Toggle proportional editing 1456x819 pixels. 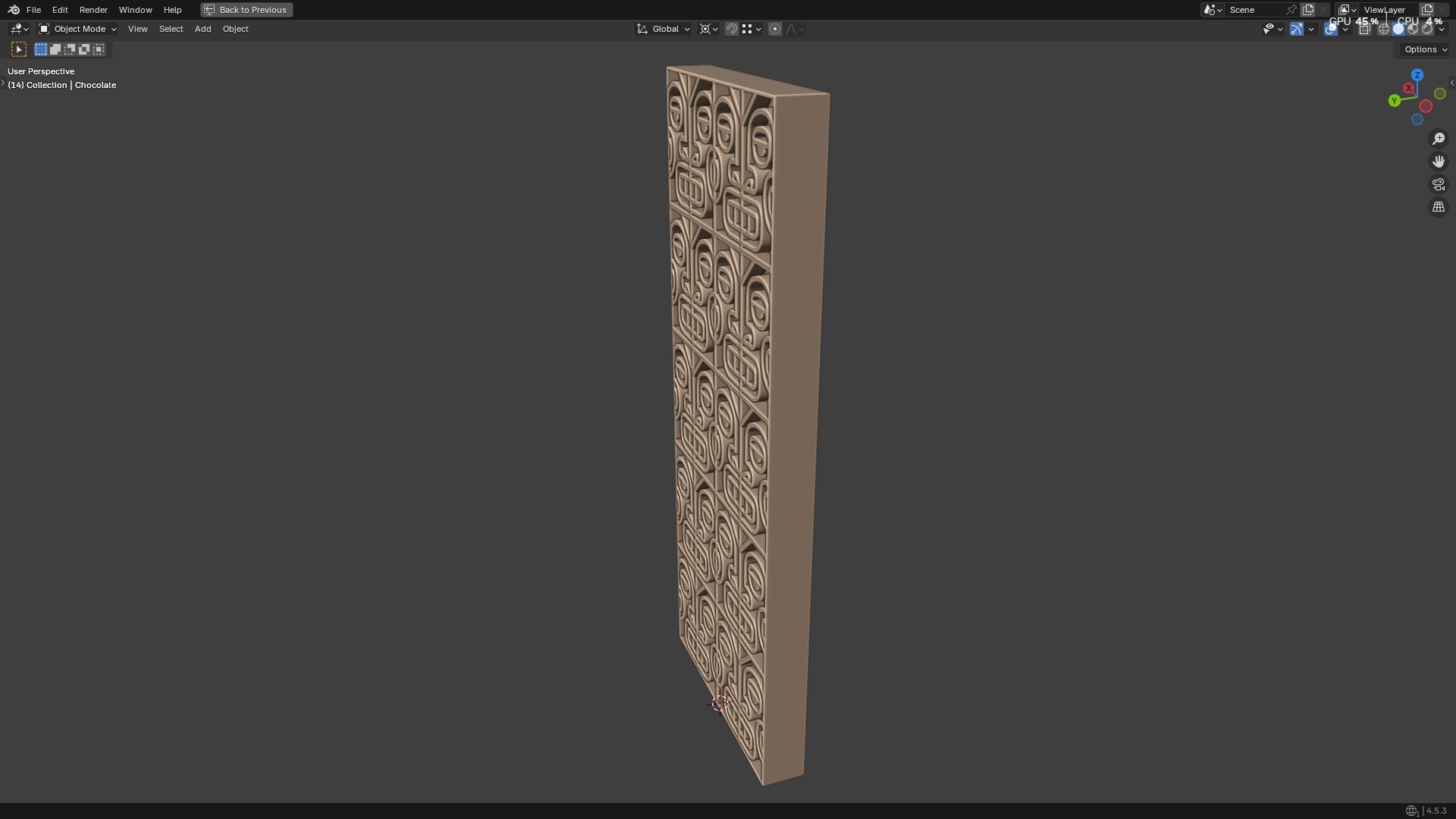(774, 29)
